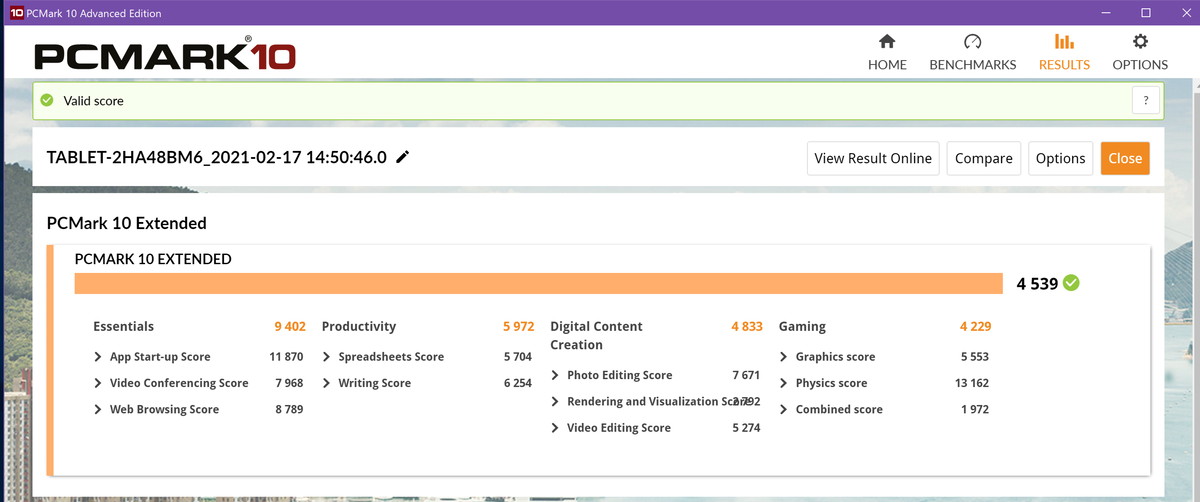
Task: Click the Compare button
Action: pyautogui.click(x=984, y=158)
